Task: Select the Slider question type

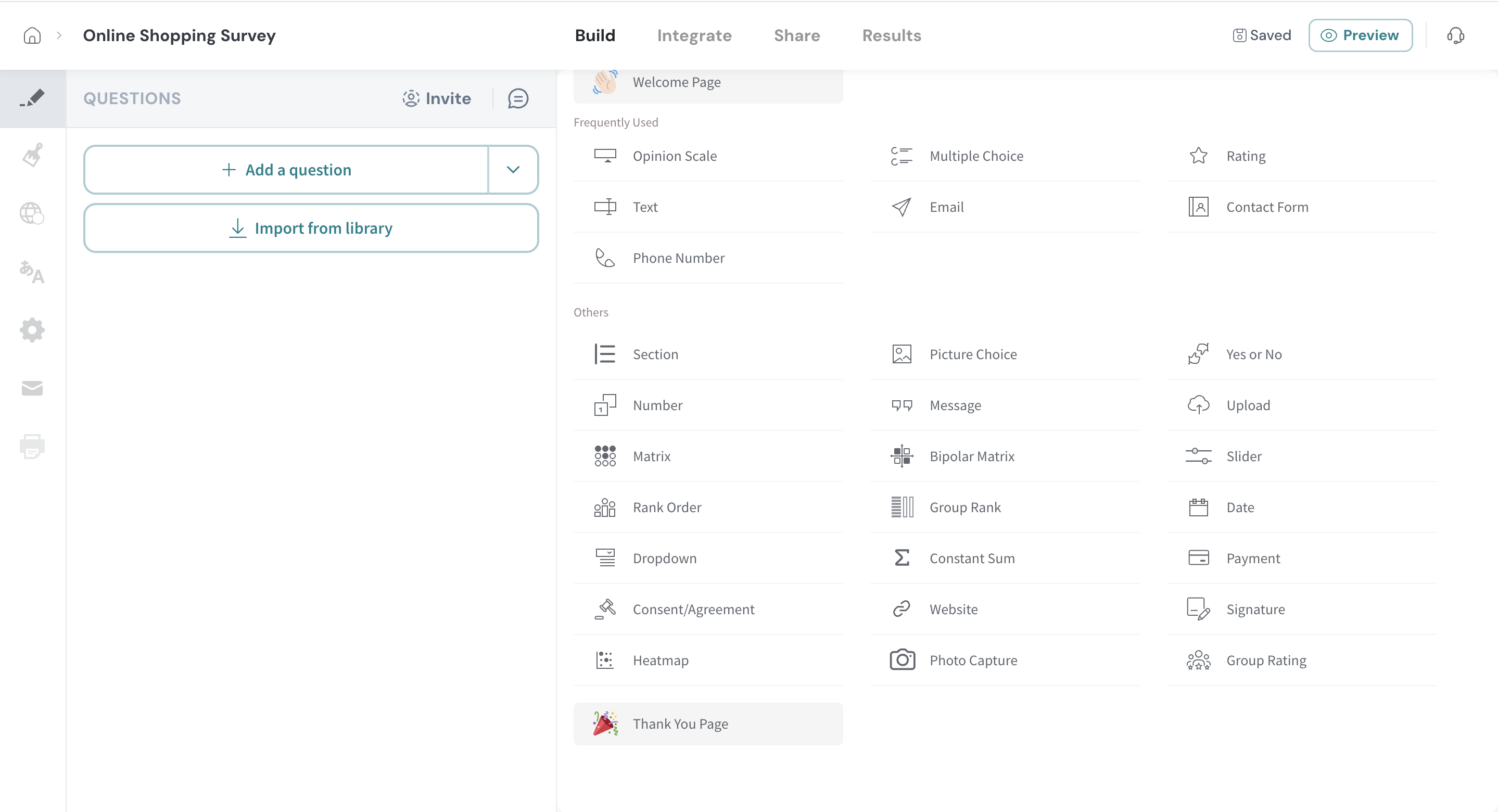Action: (1243, 456)
